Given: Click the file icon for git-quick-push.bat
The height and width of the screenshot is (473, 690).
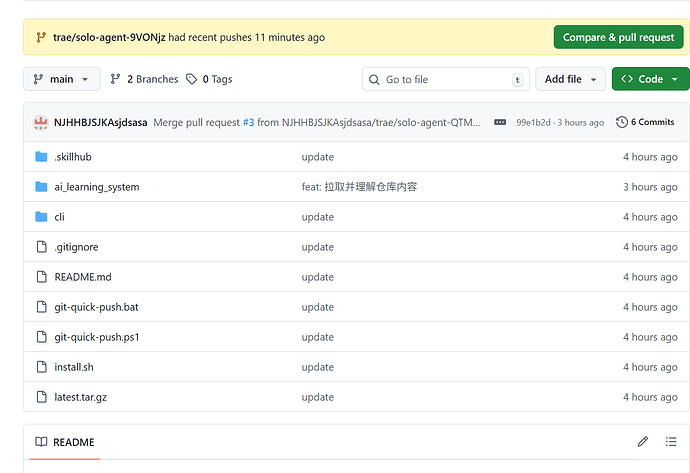Looking at the screenshot, I should point(41,307).
